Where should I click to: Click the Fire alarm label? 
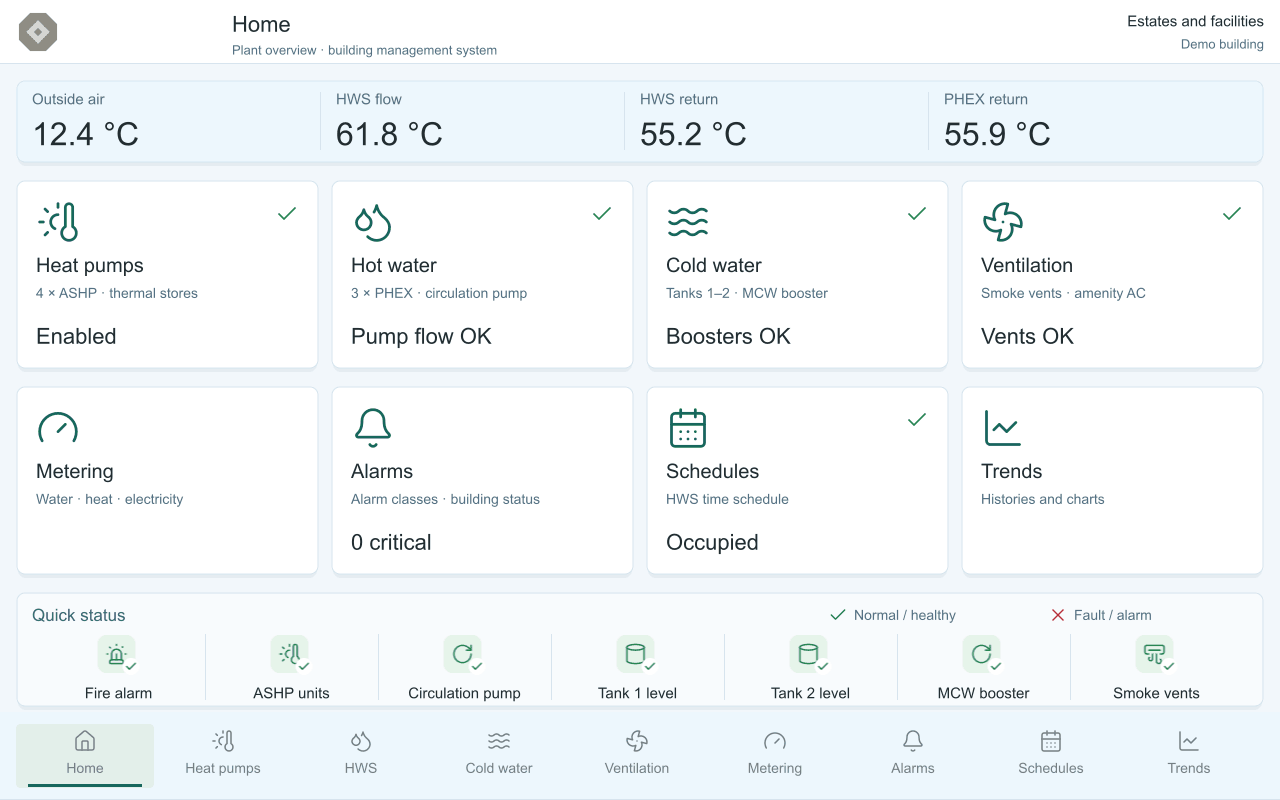pos(118,693)
